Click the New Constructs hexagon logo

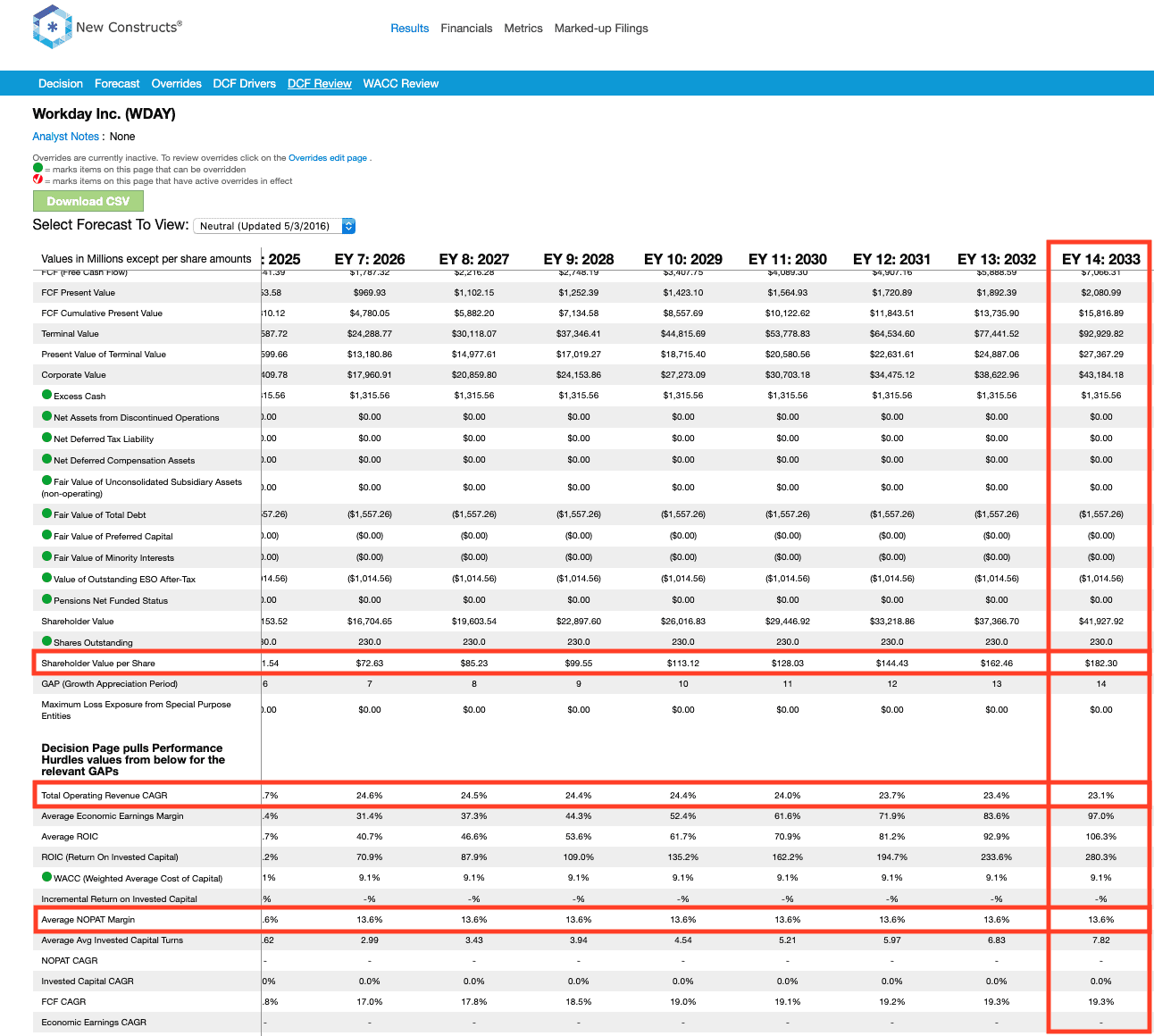52,27
